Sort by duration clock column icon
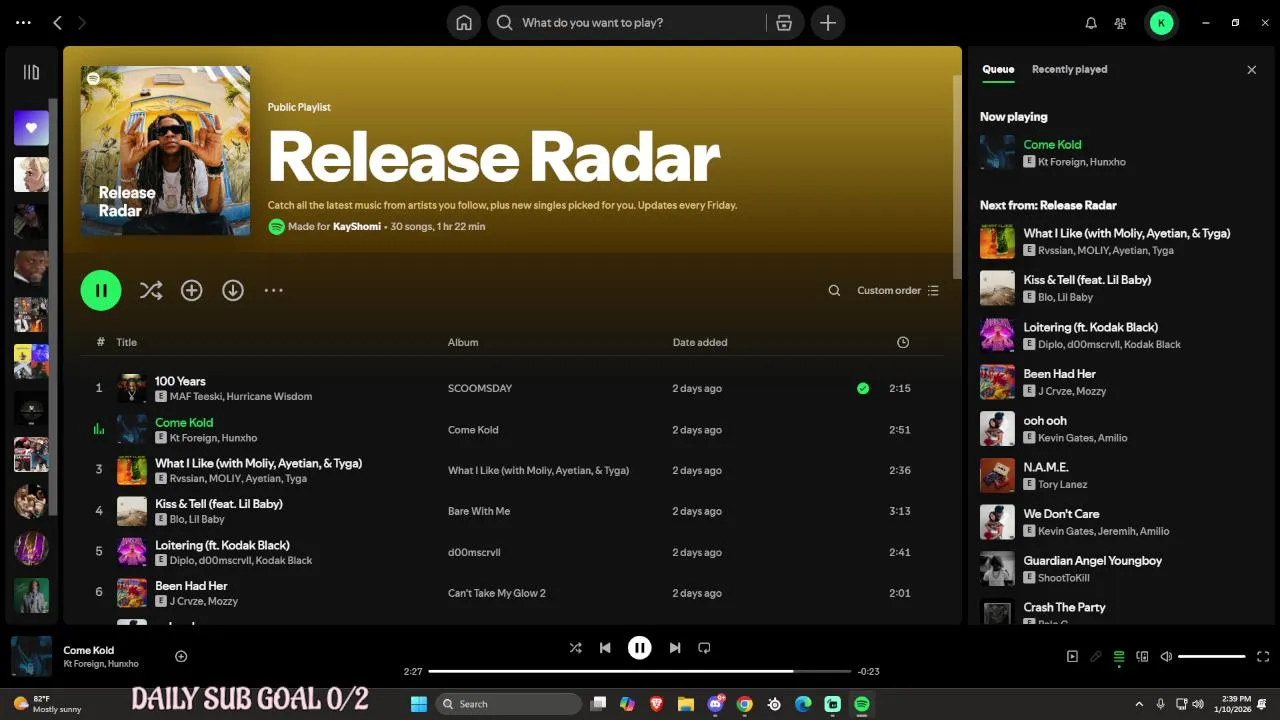 pyautogui.click(x=903, y=342)
